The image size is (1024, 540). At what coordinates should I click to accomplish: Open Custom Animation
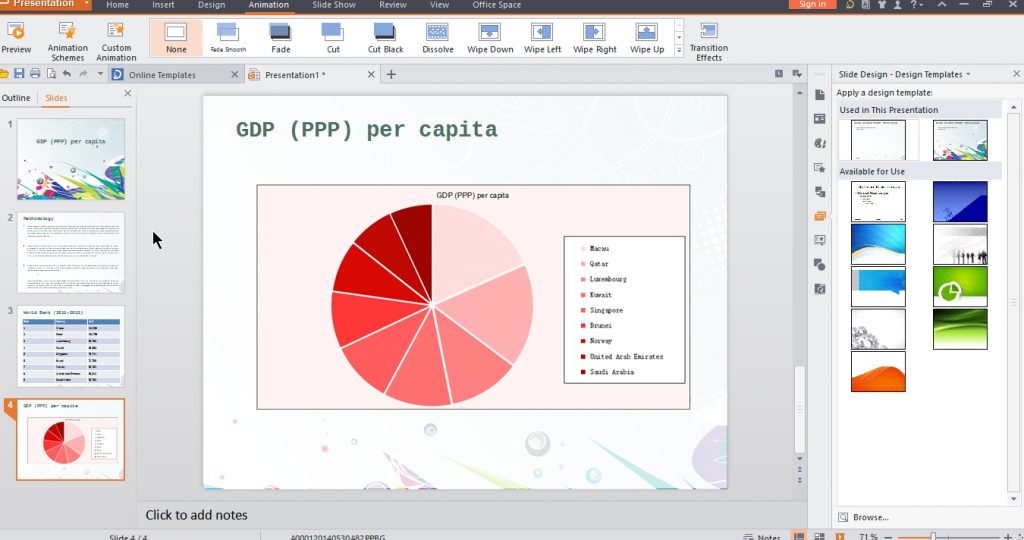click(x=116, y=40)
